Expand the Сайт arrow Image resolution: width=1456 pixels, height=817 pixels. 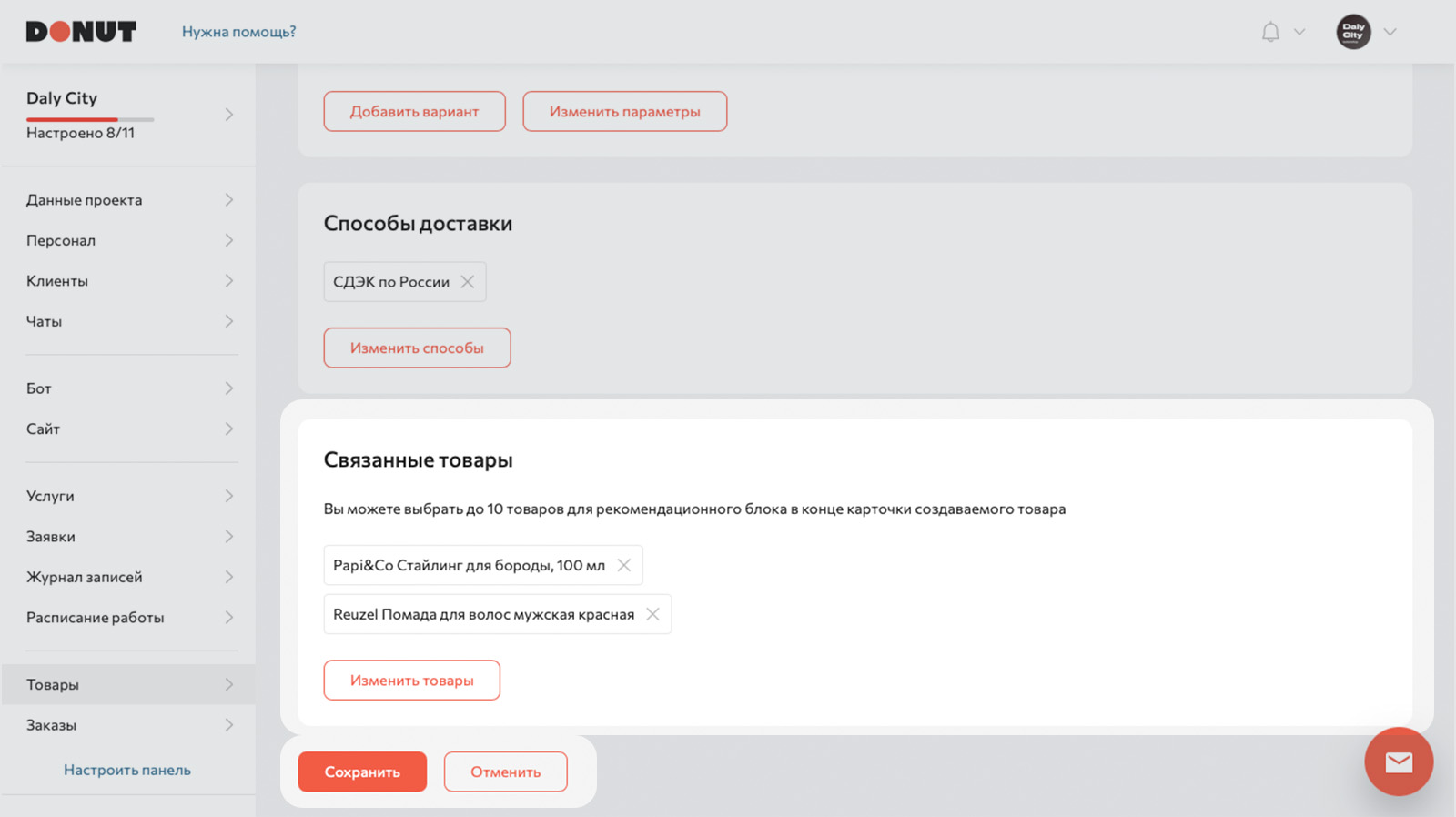pyautogui.click(x=229, y=429)
